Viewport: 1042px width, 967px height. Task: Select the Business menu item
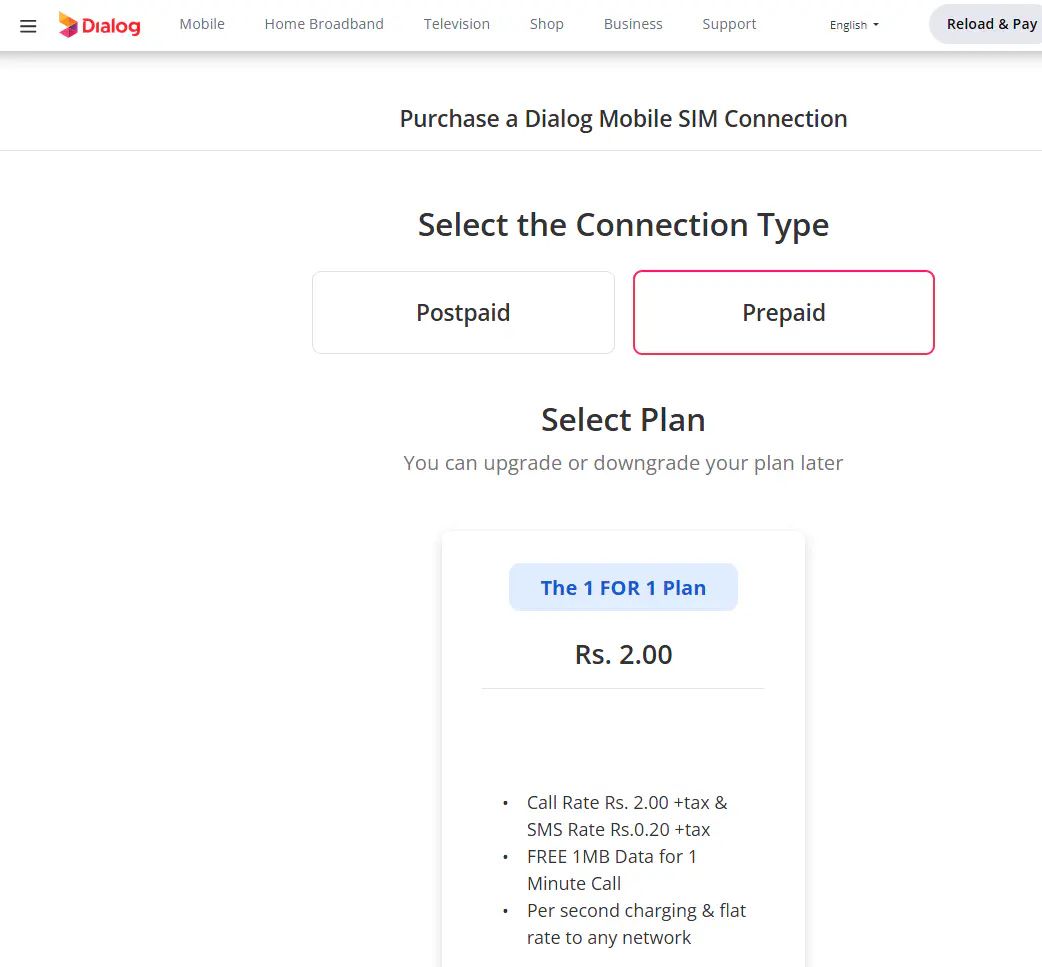coord(633,24)
